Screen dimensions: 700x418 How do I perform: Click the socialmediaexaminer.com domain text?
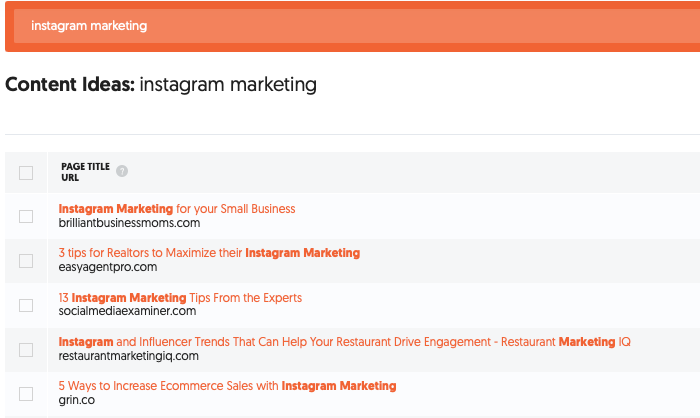[128, 312]
